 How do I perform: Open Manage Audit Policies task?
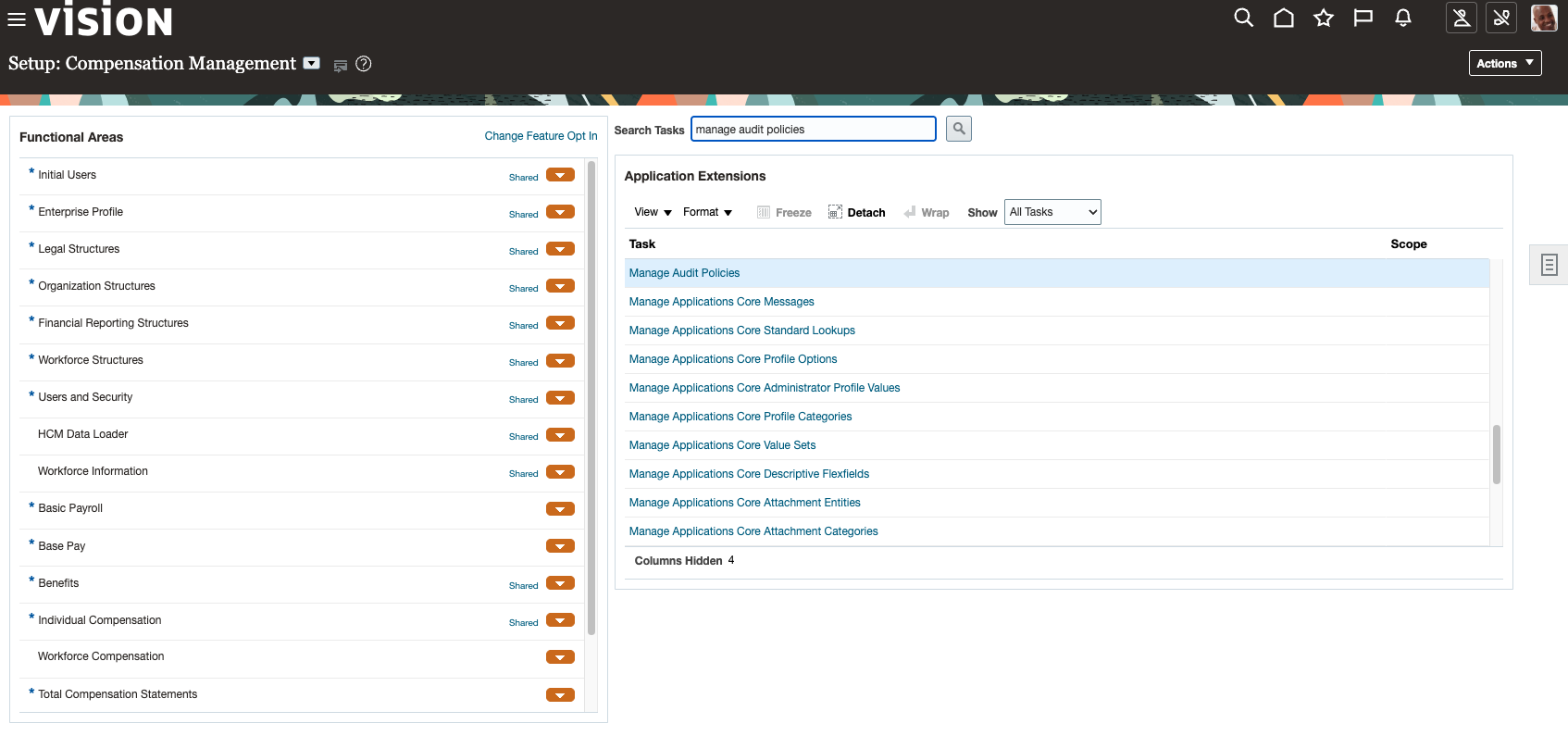click(684, 273)
